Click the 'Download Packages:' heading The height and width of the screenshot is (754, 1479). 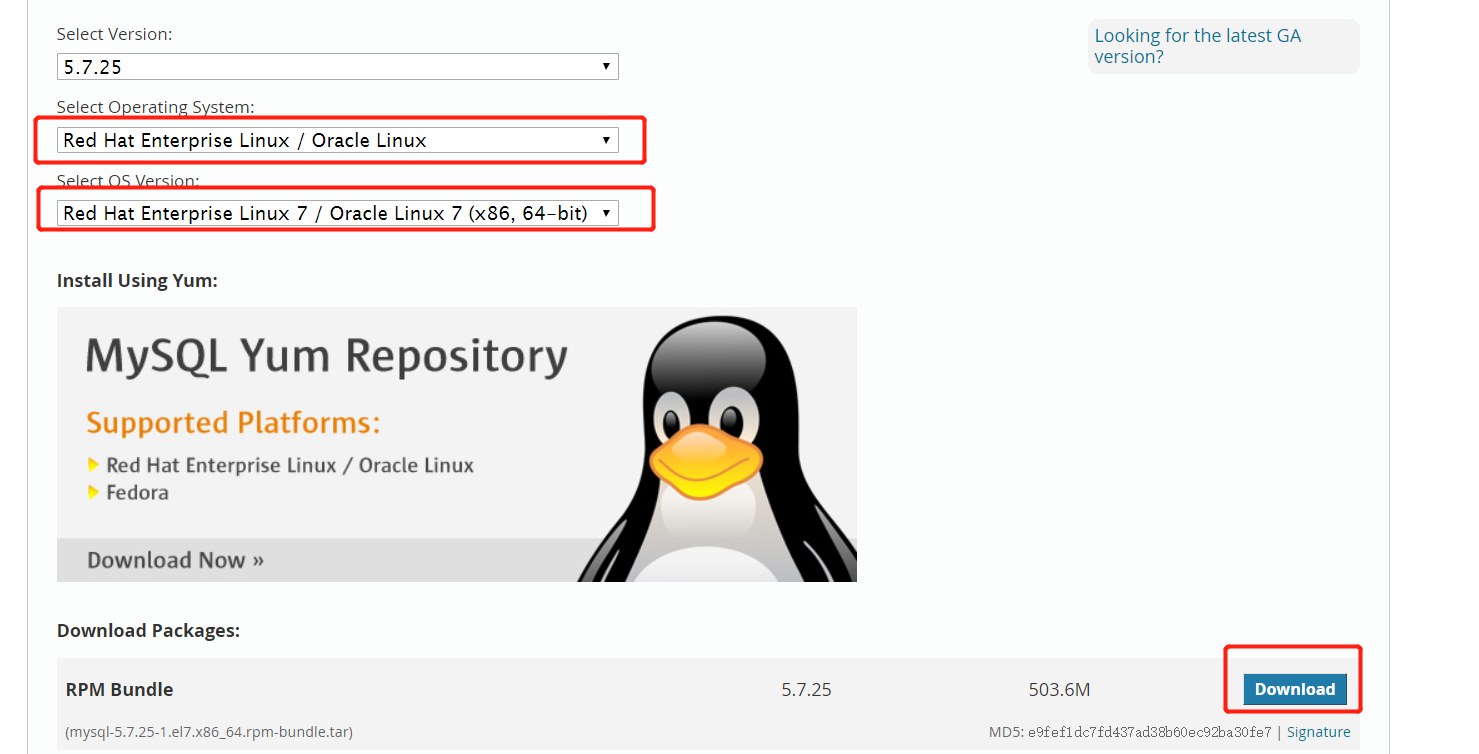point(148,631)
